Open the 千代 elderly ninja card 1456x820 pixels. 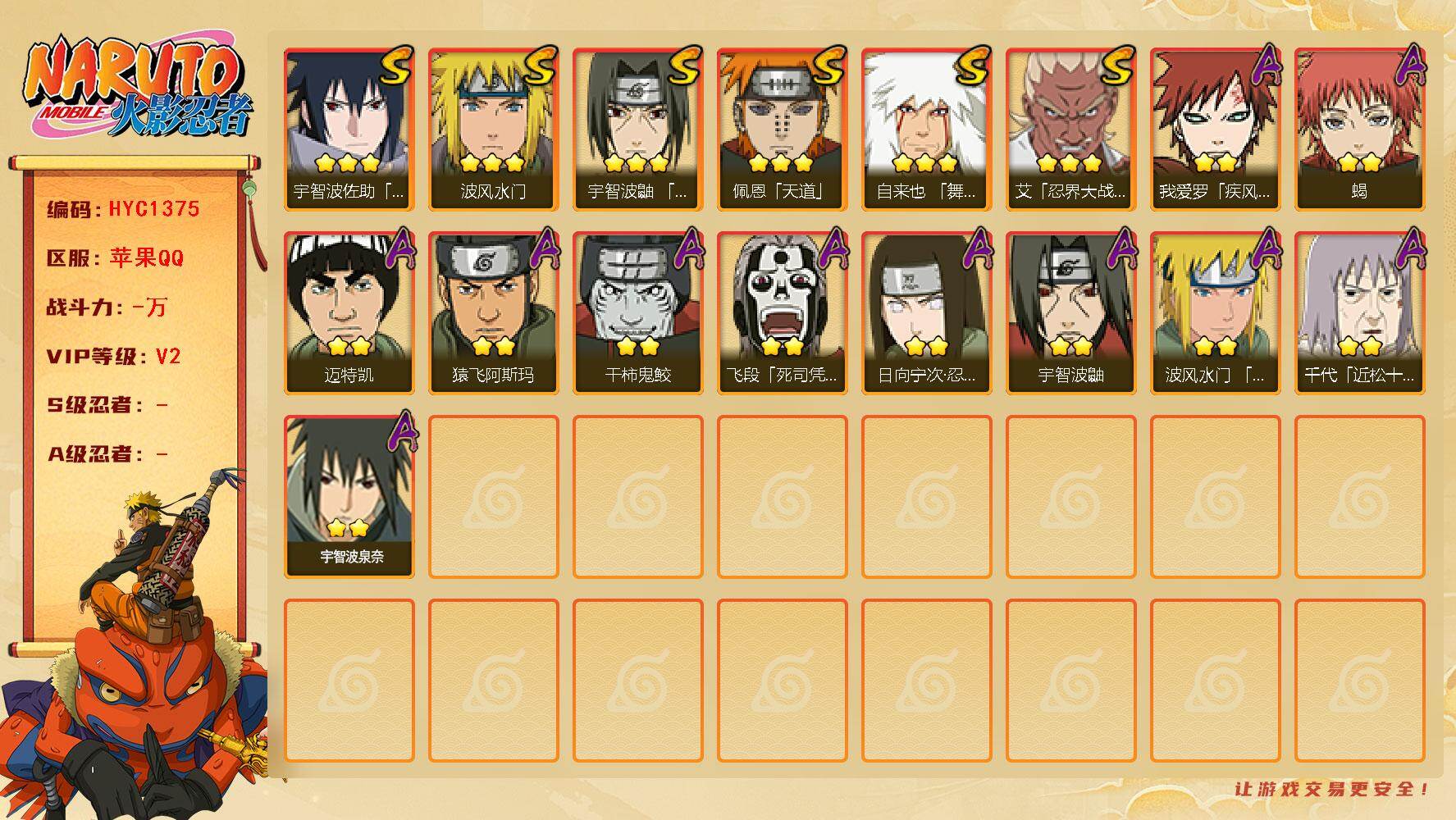click(1359, 313)
